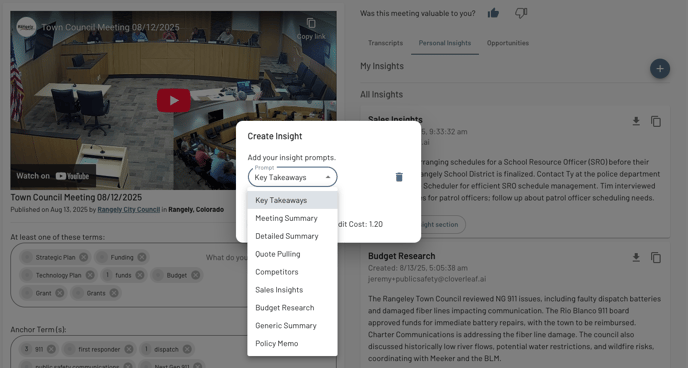Image resolution: width=688 pixels, height=368 pixels.
Task: Copy the Budget Research insight
Action: [x=656, y=257]
